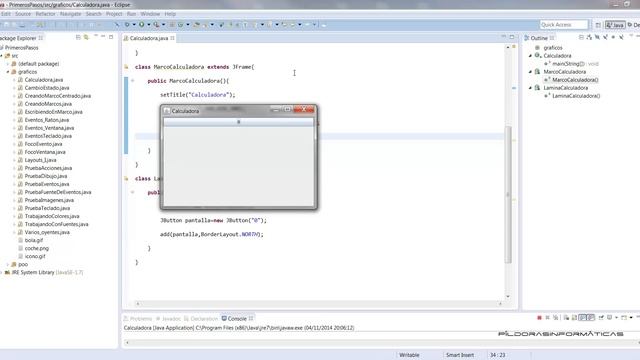Image resolution: width=640 pixels, height=360 pixels.
Task: Expand JRE System Library node
Action: coord(1,272)
